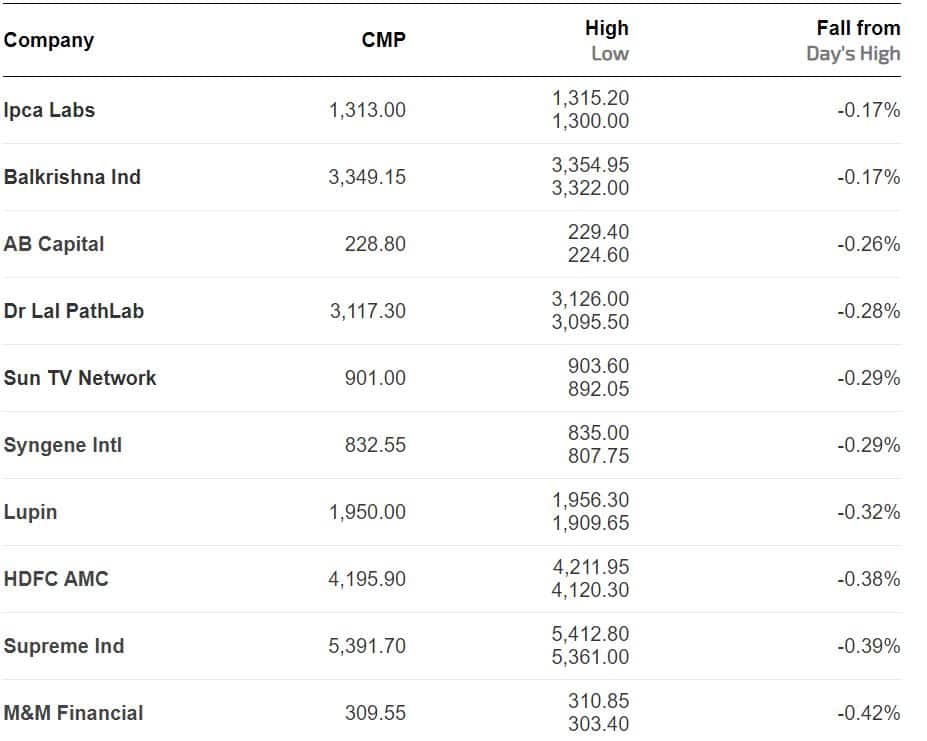Click Sun TV Network company name
927x741 pixels.
80,378
